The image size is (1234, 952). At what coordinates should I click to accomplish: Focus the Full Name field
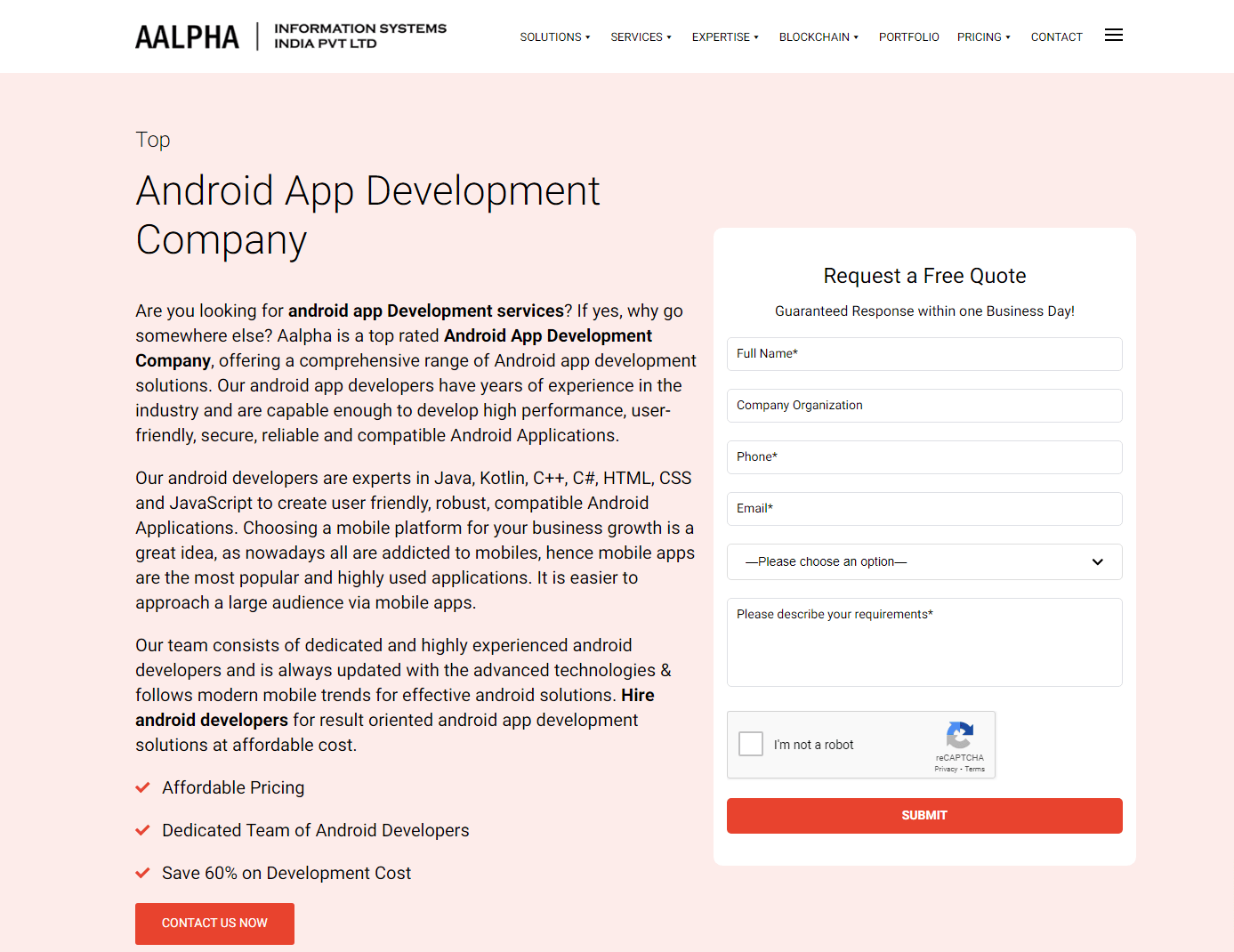[x=924, y=354]
